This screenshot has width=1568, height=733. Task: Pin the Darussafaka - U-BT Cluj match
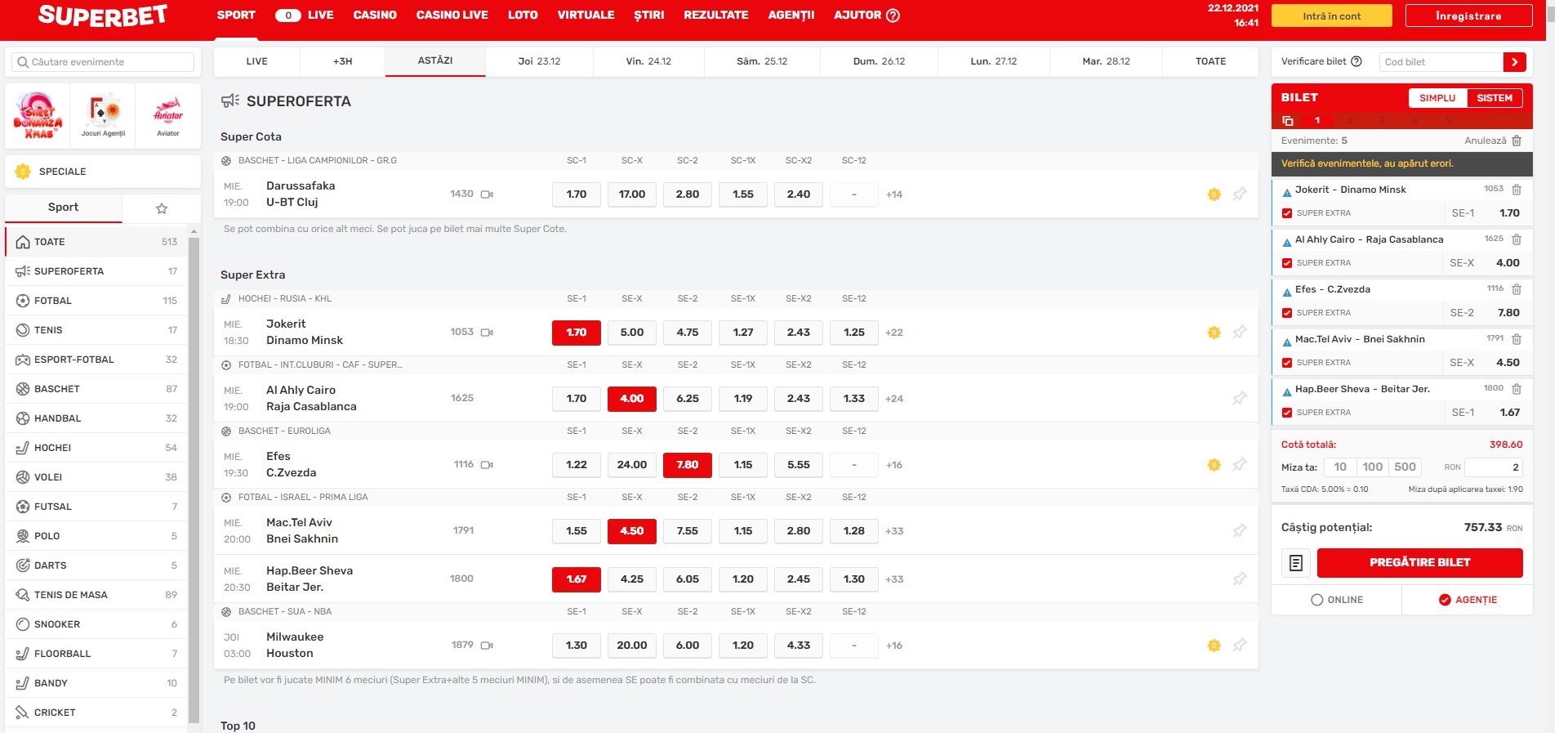pos(1240,194)
